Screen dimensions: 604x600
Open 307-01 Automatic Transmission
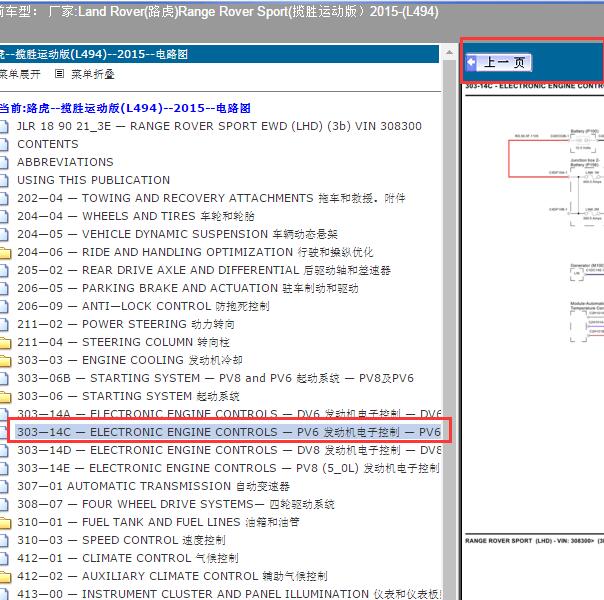click(153, 486)
